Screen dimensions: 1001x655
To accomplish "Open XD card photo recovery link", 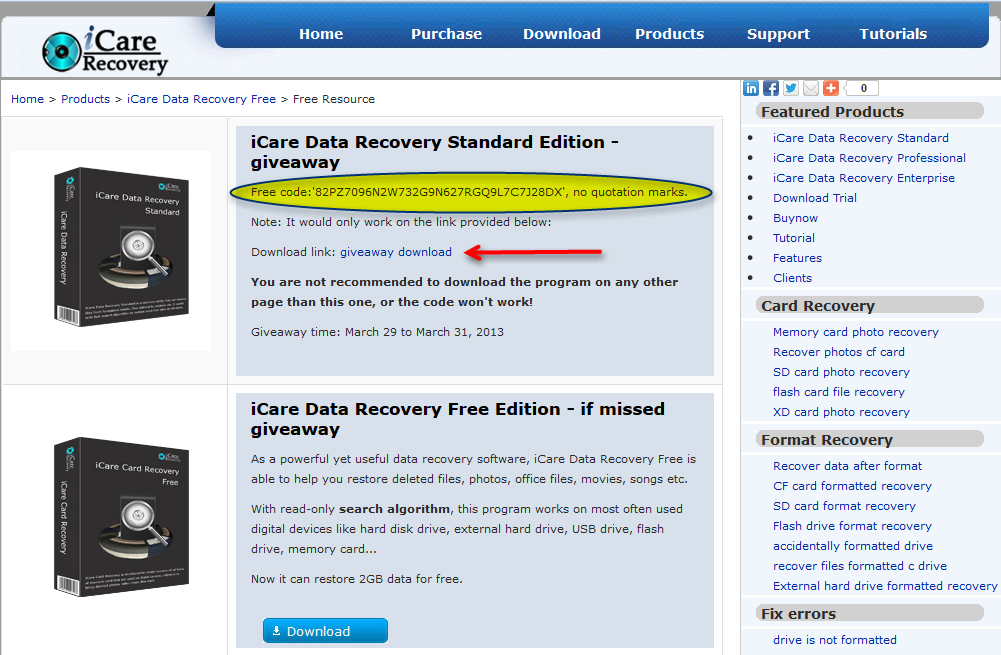I will tap(841, 412).
